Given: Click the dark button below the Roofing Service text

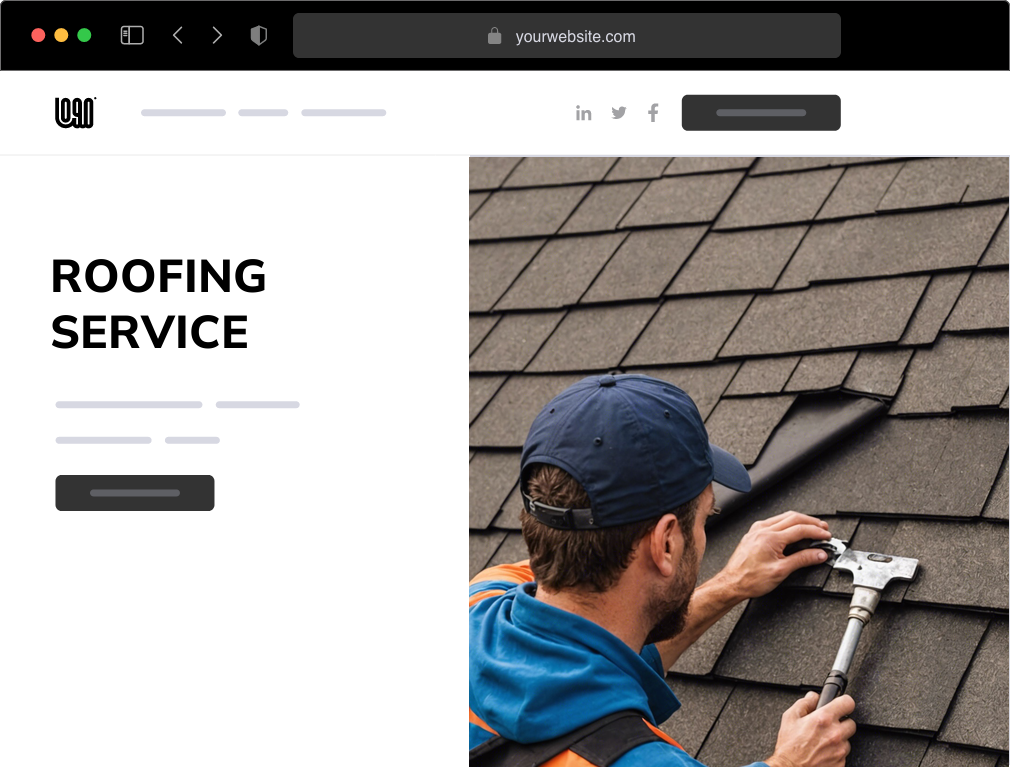Looking at the screenshot, I should click(x=135, y=493).
